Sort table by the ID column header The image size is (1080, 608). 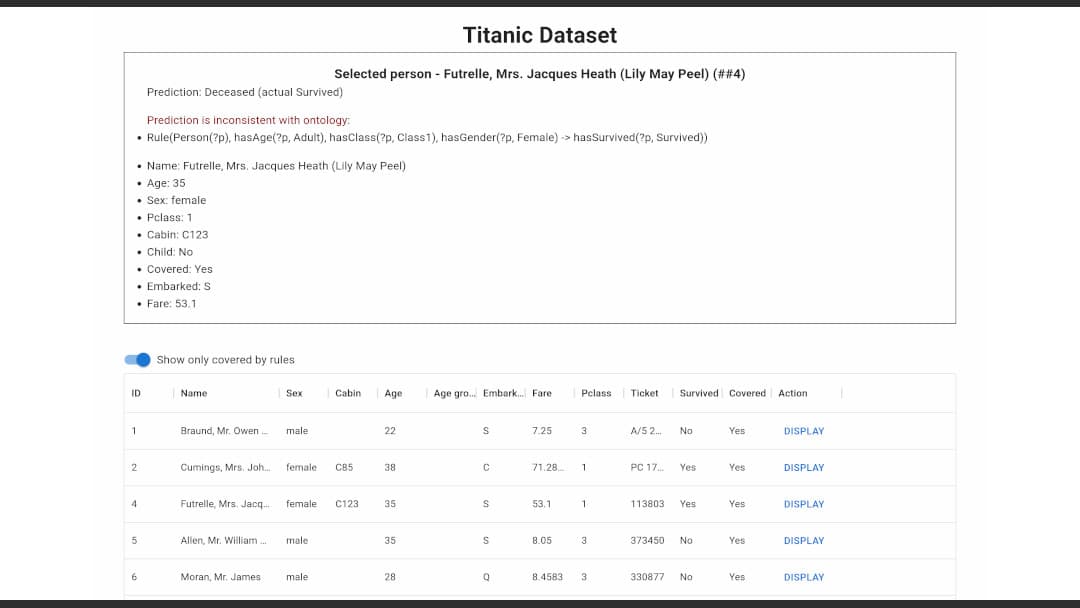(x=136, y=394)
